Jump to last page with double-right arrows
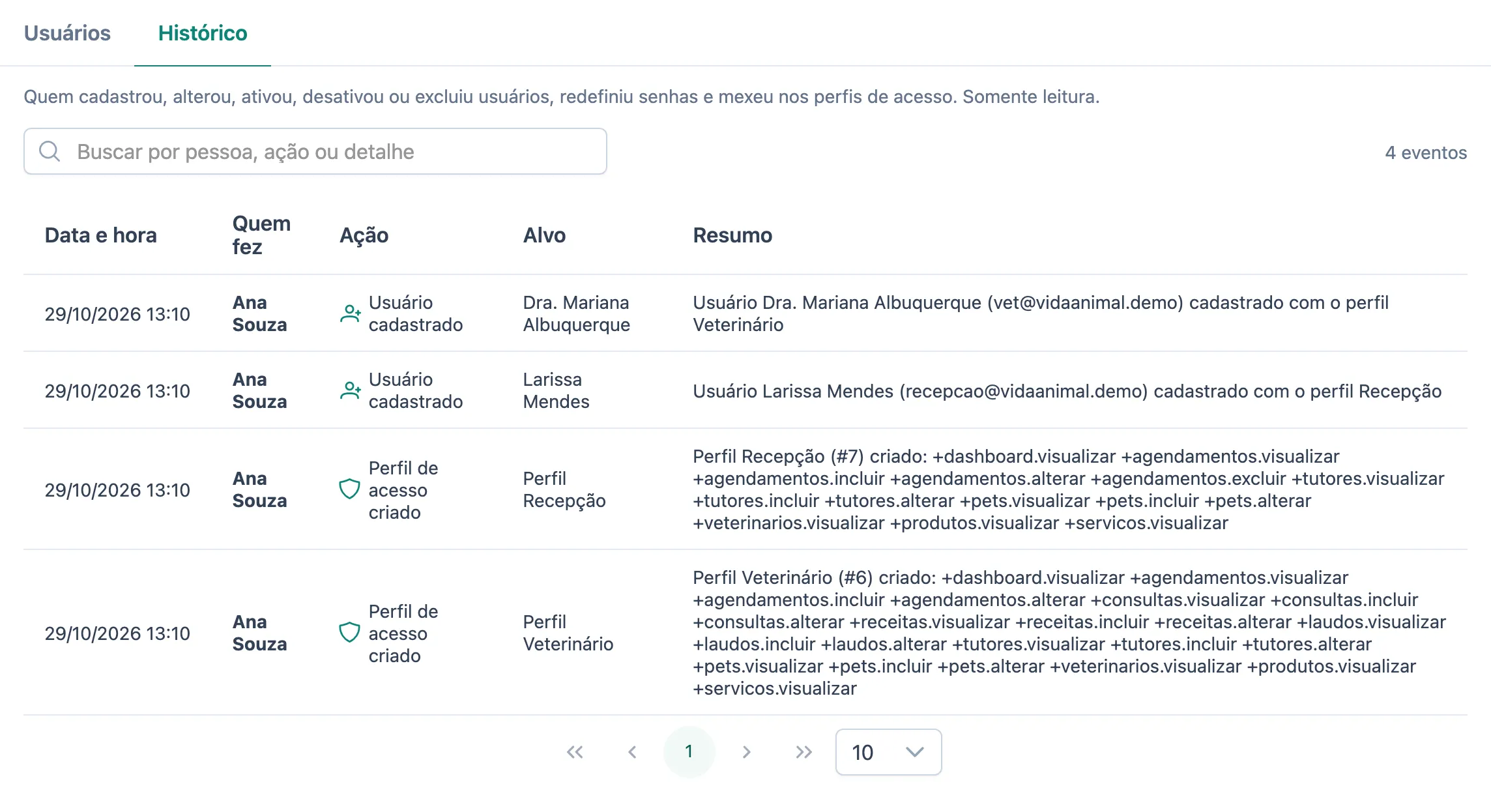 (804, 752)
